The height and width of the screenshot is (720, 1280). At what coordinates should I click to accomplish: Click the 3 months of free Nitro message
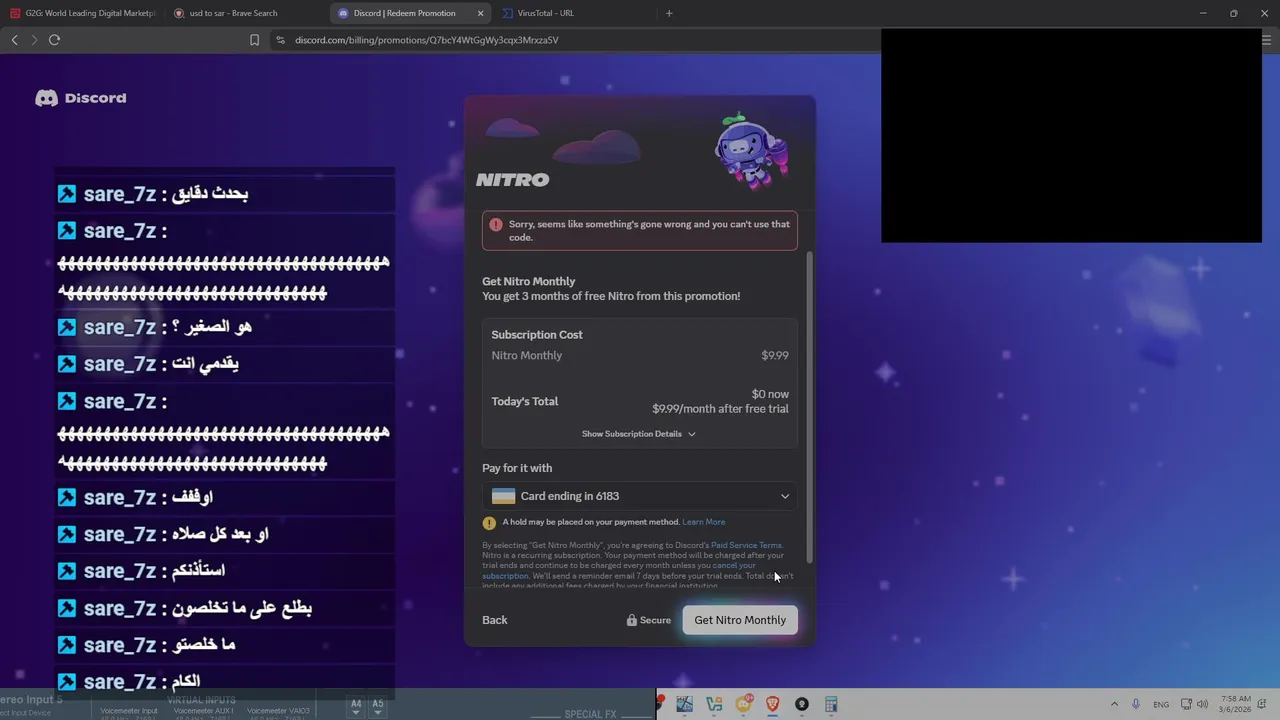pyautogui.click(x=611, y=296)
